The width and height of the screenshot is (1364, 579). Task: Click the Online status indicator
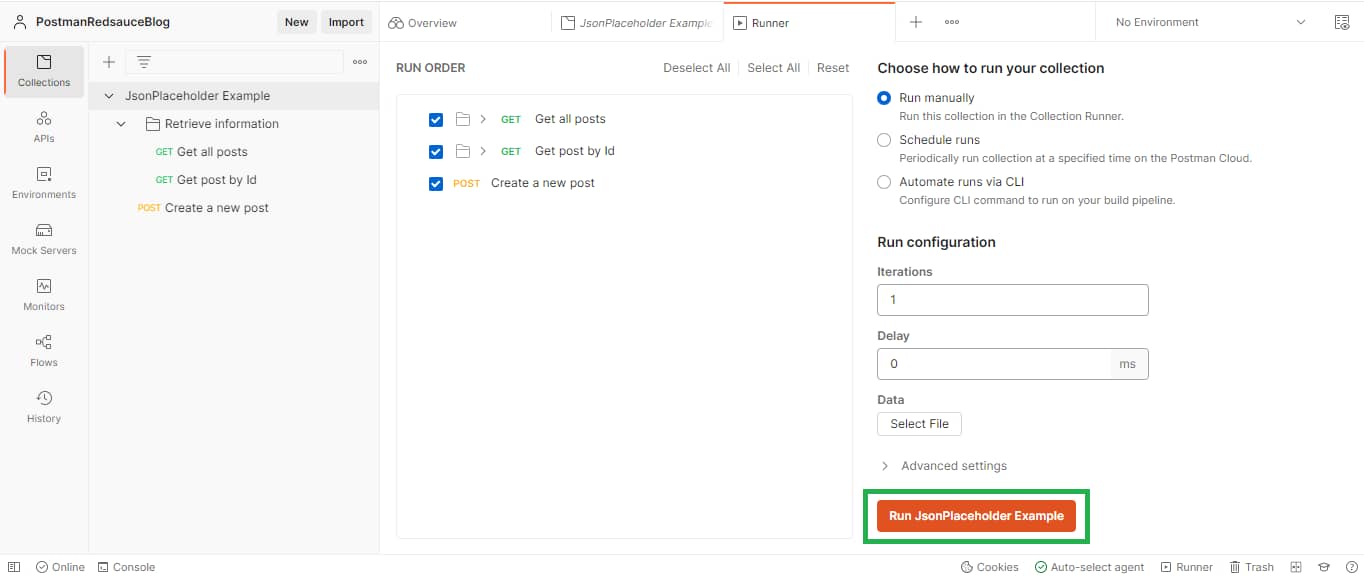point(60,567)
